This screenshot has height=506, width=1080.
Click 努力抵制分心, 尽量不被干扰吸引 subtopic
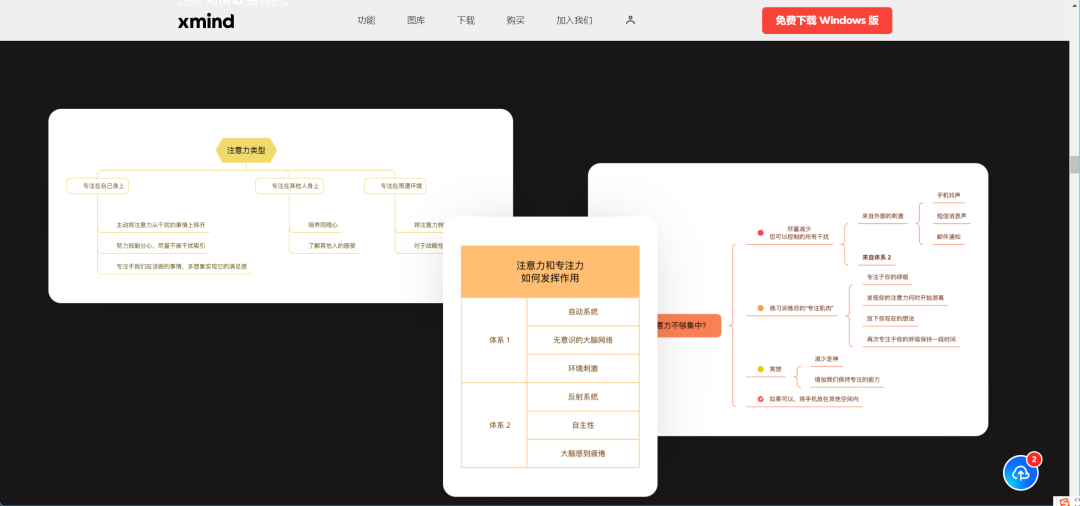point(161,245)
